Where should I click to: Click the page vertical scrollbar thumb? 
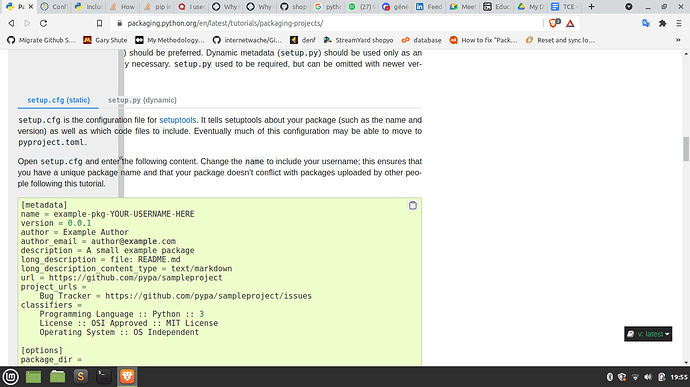click(686, 149)
